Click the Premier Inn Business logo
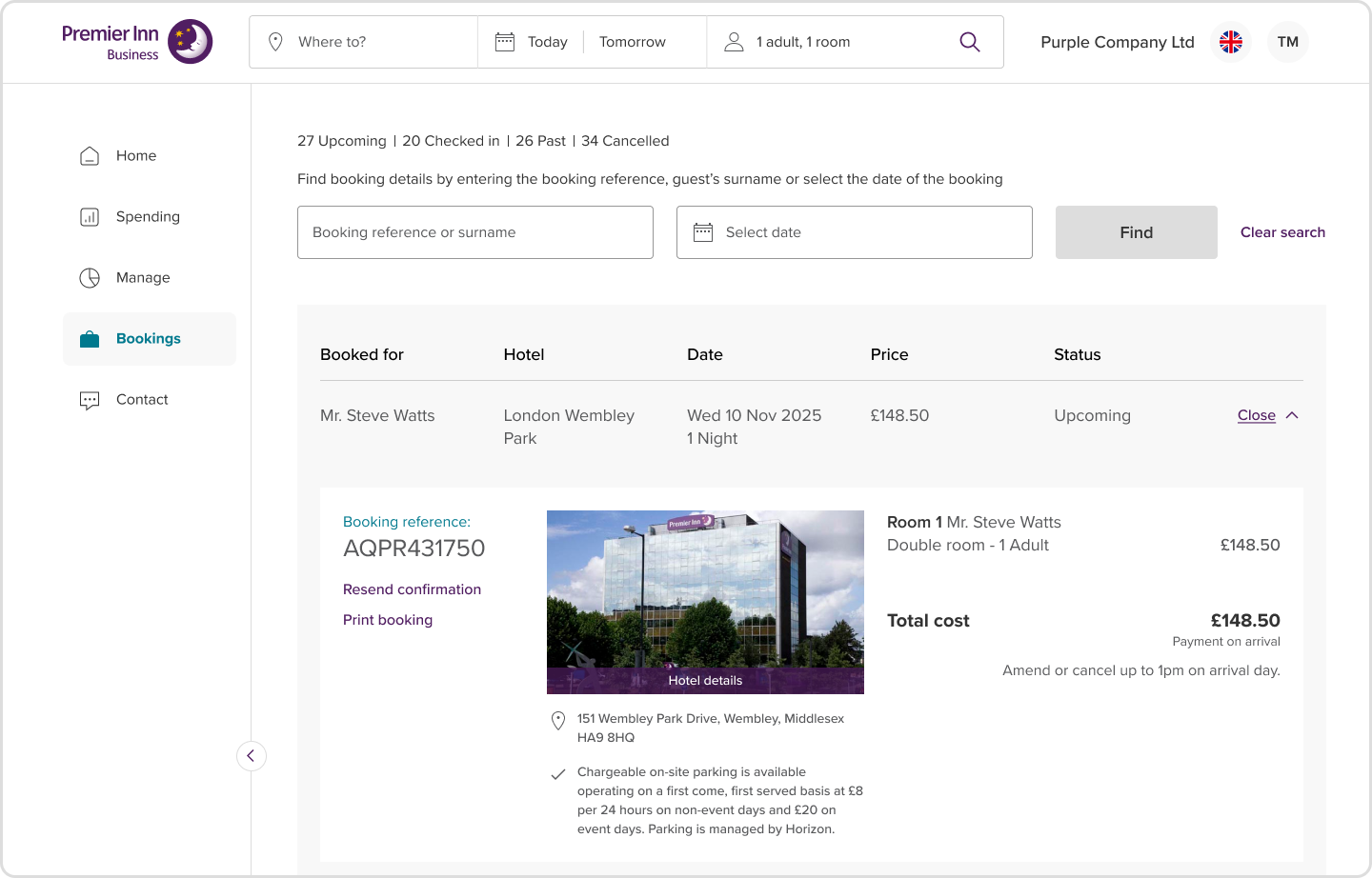Image resolution: width=1372 pixels, height=878 pixels. 137,42
